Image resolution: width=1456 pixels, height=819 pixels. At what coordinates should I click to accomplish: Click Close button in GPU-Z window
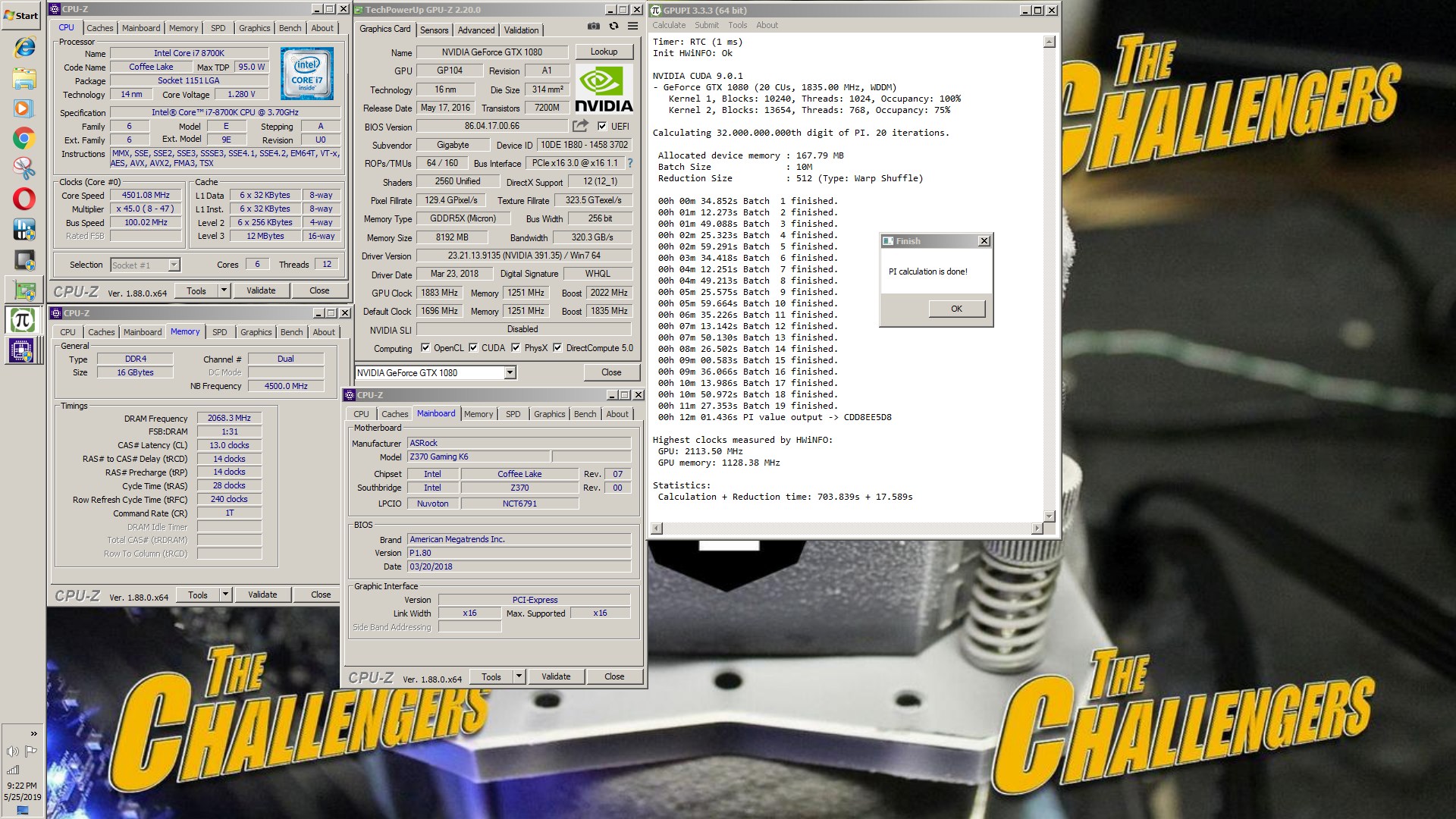point(611,372)
